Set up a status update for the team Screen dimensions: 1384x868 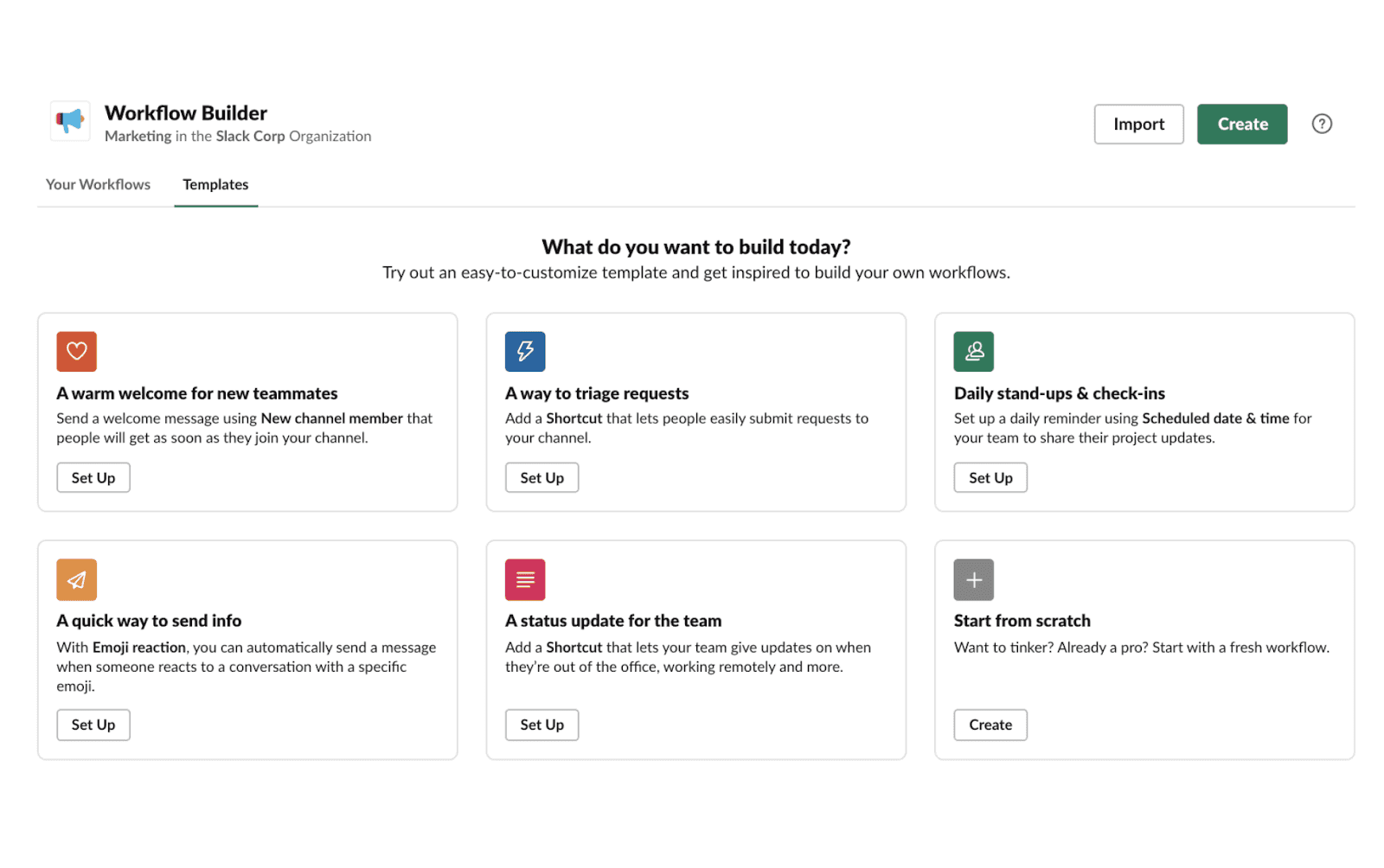(x=541, y=724)
